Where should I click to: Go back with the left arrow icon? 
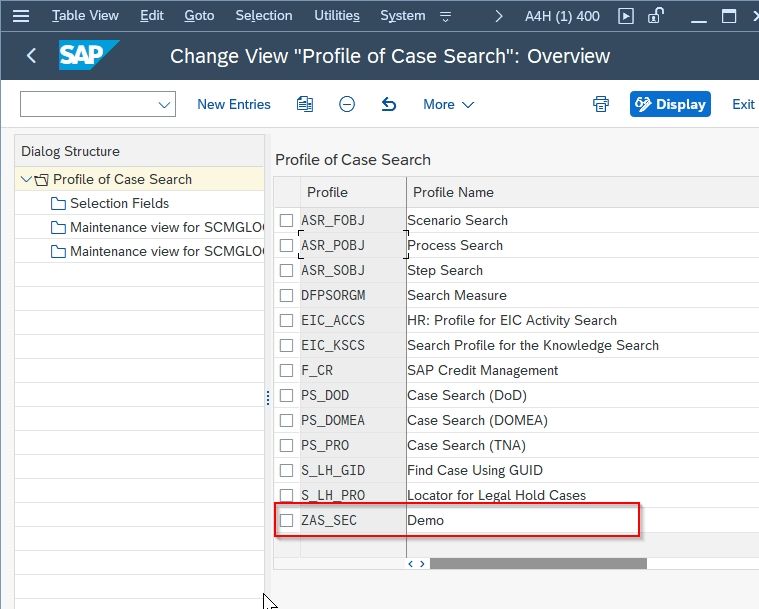31,56
